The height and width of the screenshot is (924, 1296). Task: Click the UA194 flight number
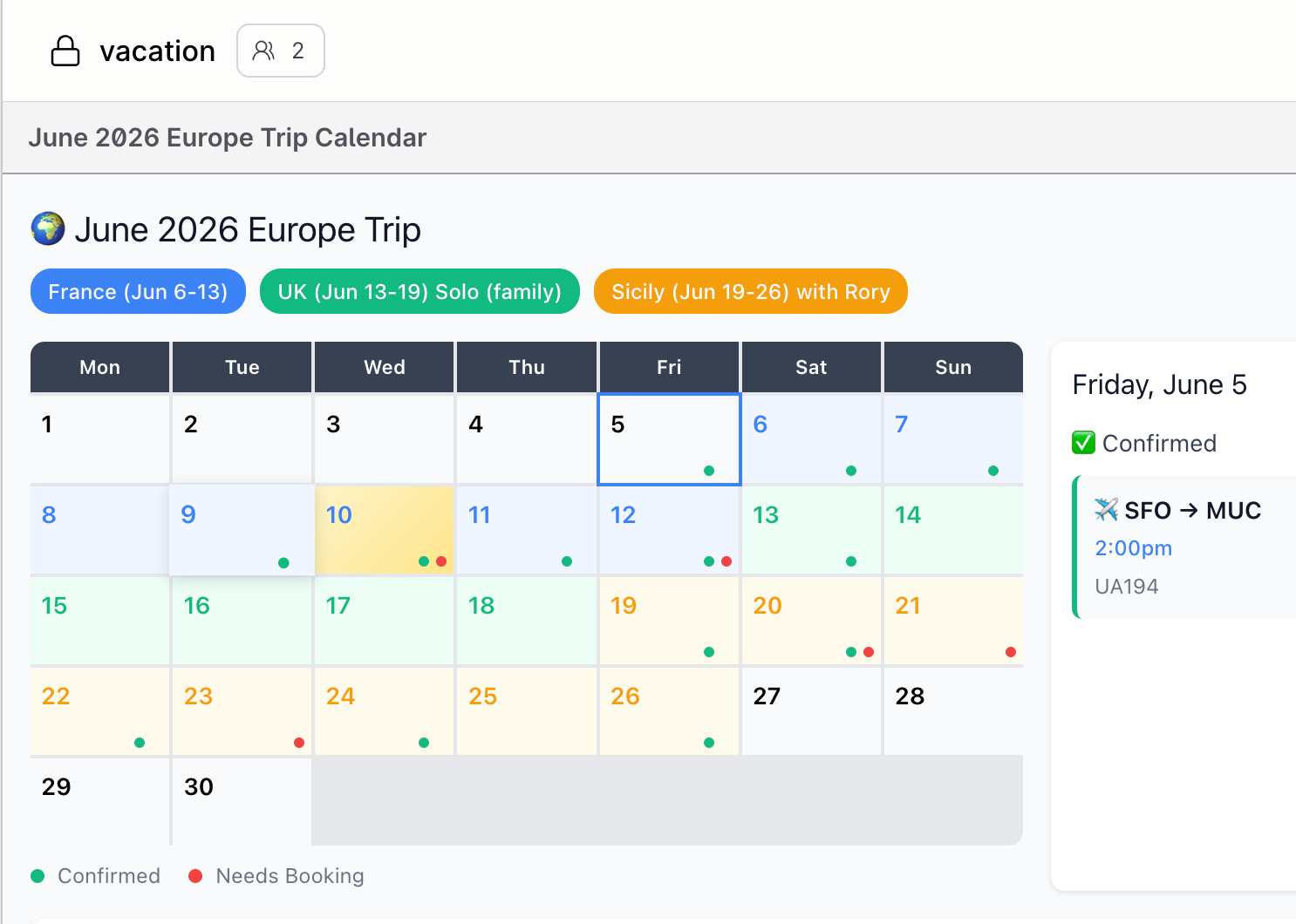1126,587
